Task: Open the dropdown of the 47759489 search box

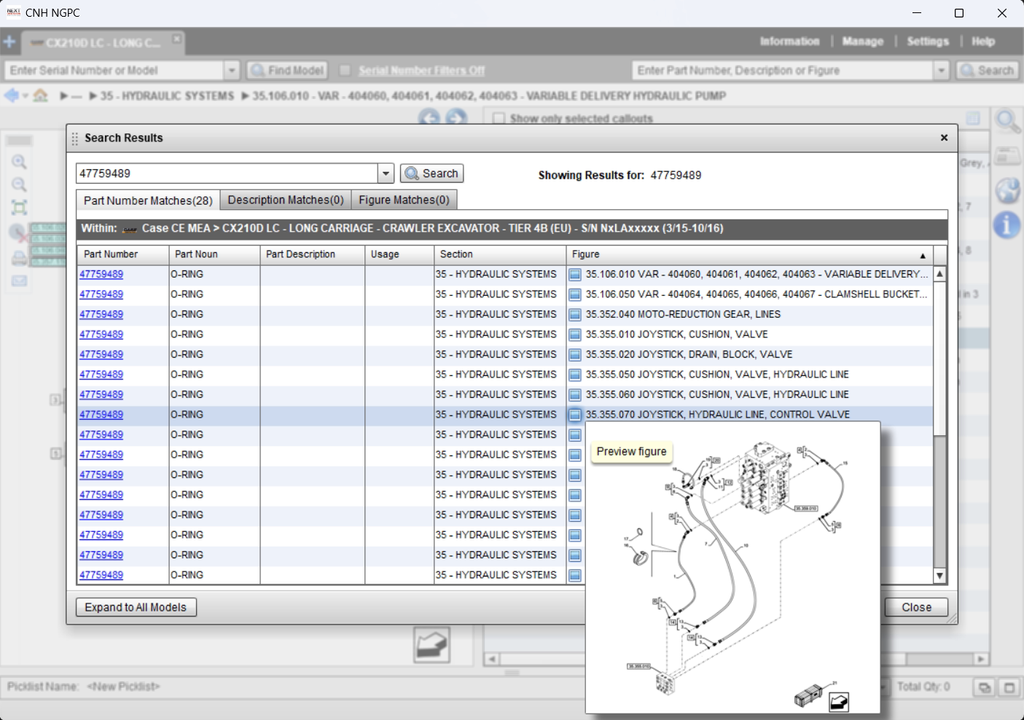Action: pyautogui.click(x=386, y=173)
